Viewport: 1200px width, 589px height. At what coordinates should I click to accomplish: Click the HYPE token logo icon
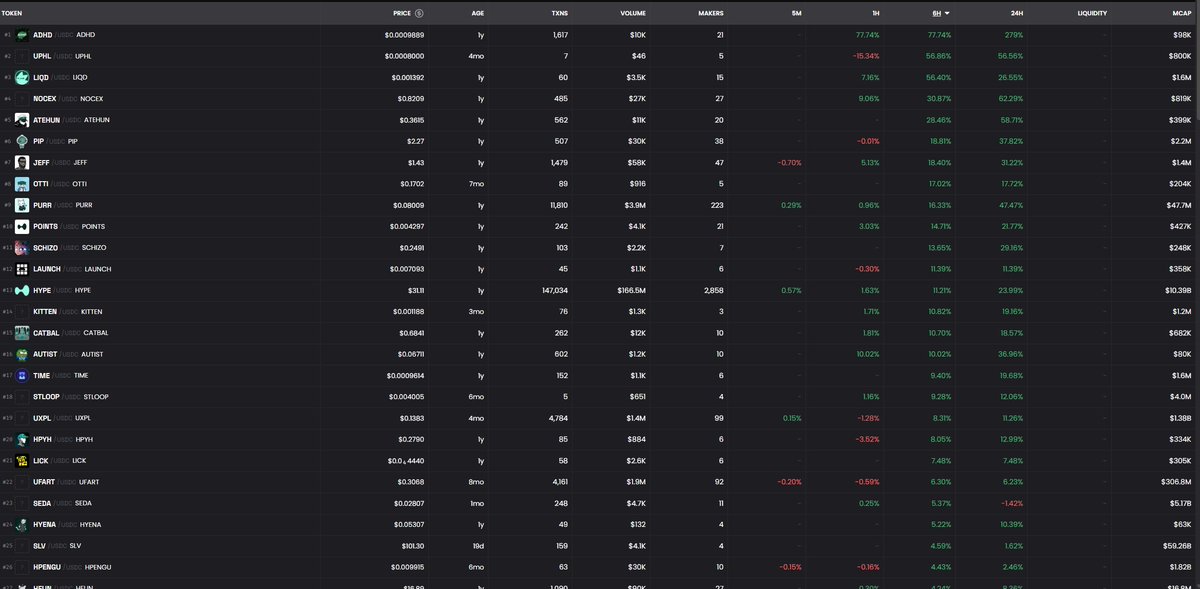(22, 290)
